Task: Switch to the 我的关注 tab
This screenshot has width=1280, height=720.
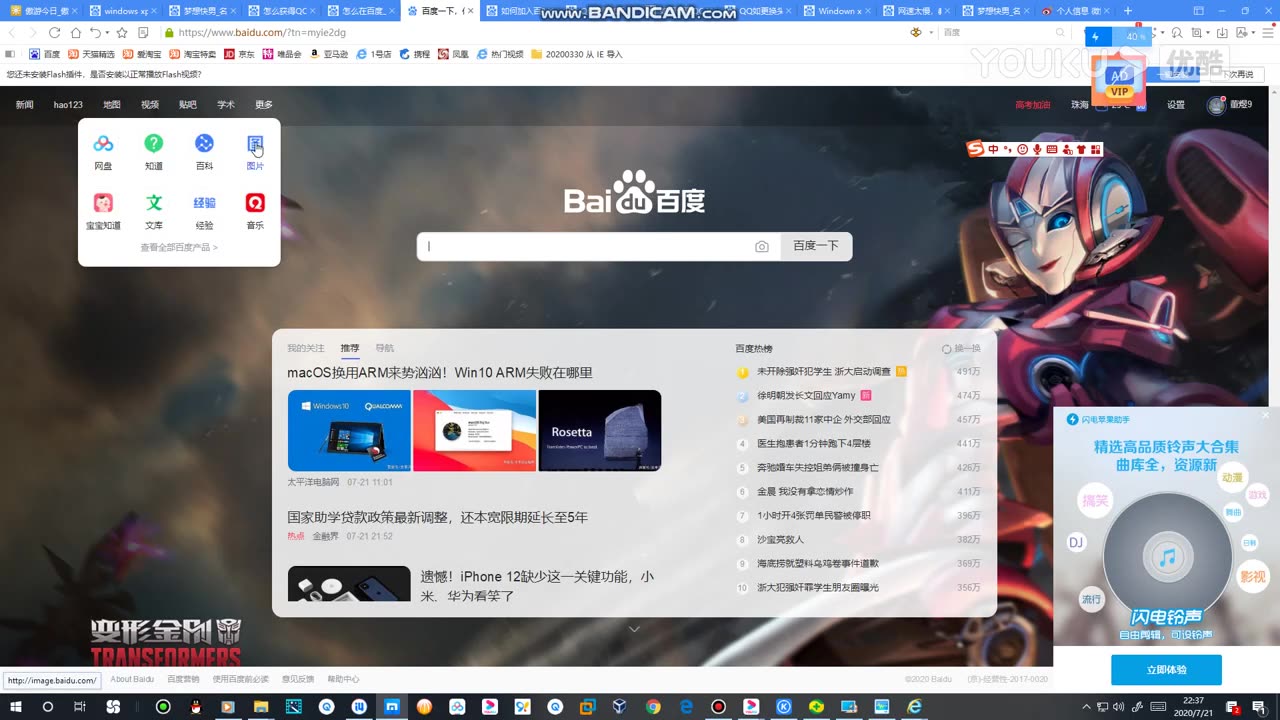Action: tap(306, 348)
